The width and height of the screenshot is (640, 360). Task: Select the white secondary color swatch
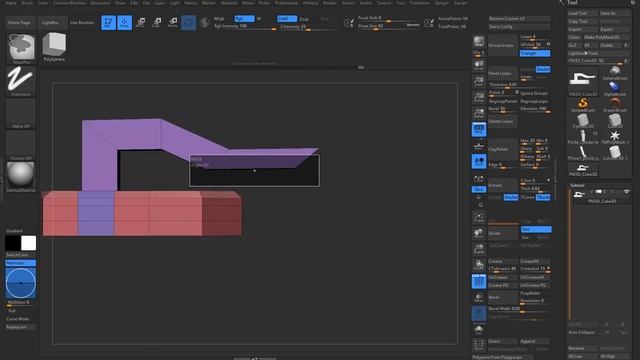click(x=29, y=243)
